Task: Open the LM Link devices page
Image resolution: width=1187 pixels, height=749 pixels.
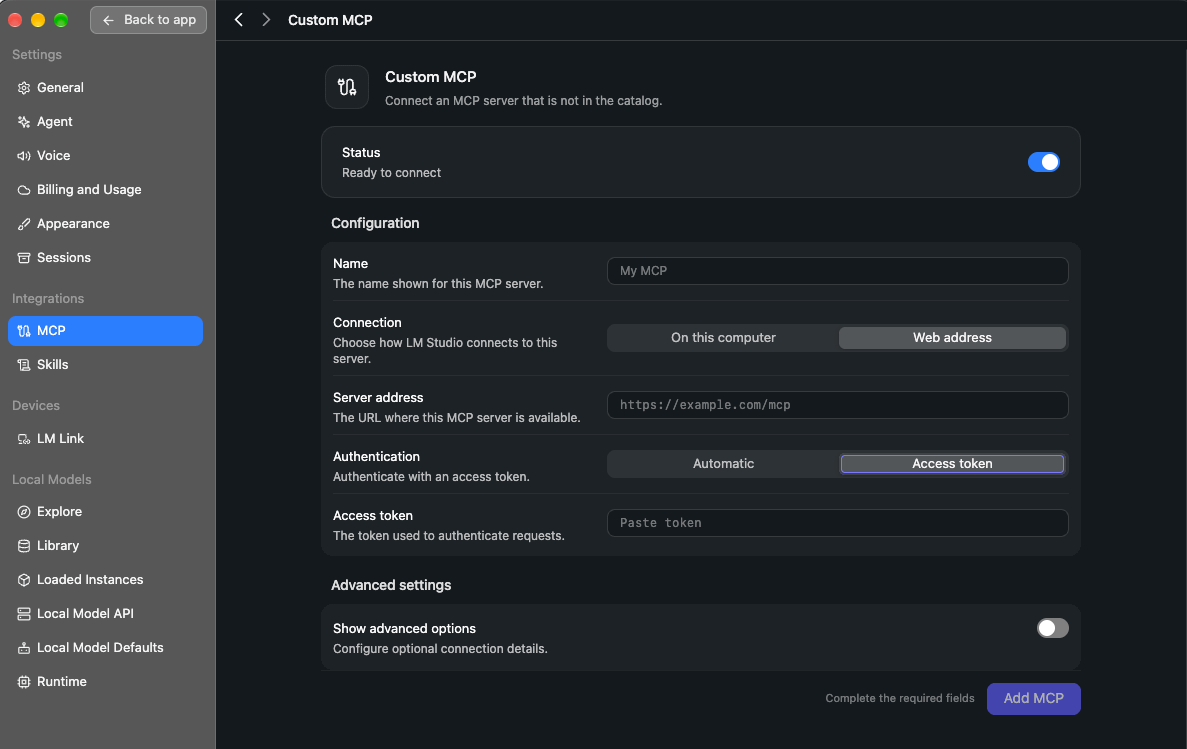Action: click(105, 439)
